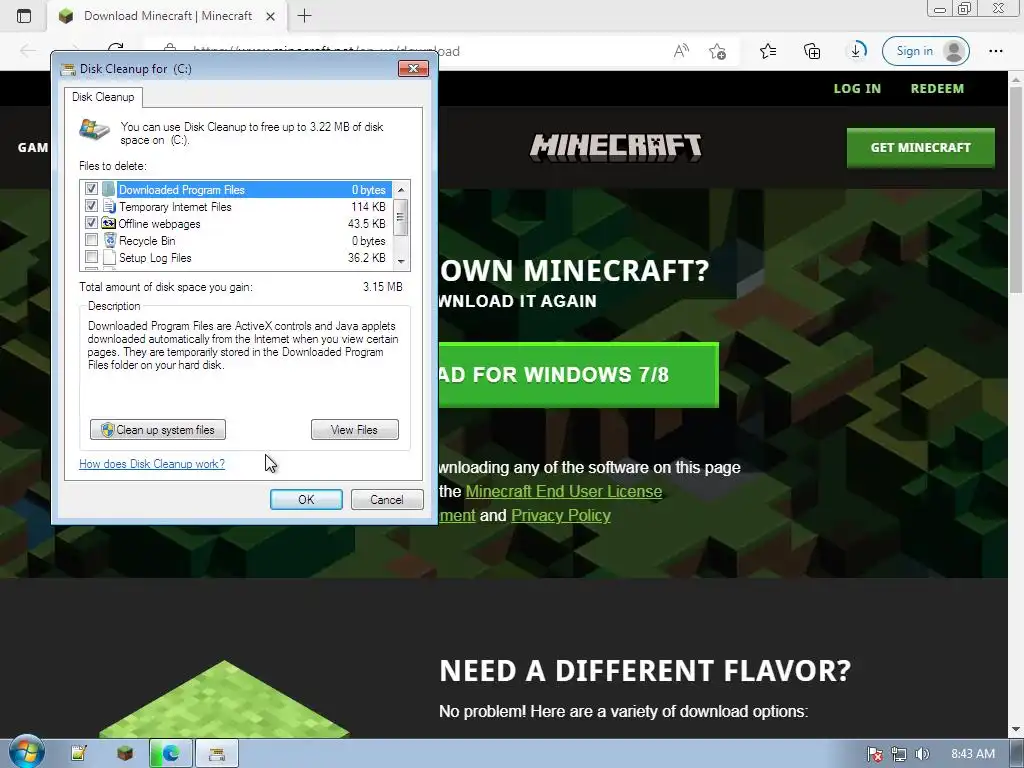Open Minecraft End User License link
Viewport: 1024px width, 768px height.
564,491
